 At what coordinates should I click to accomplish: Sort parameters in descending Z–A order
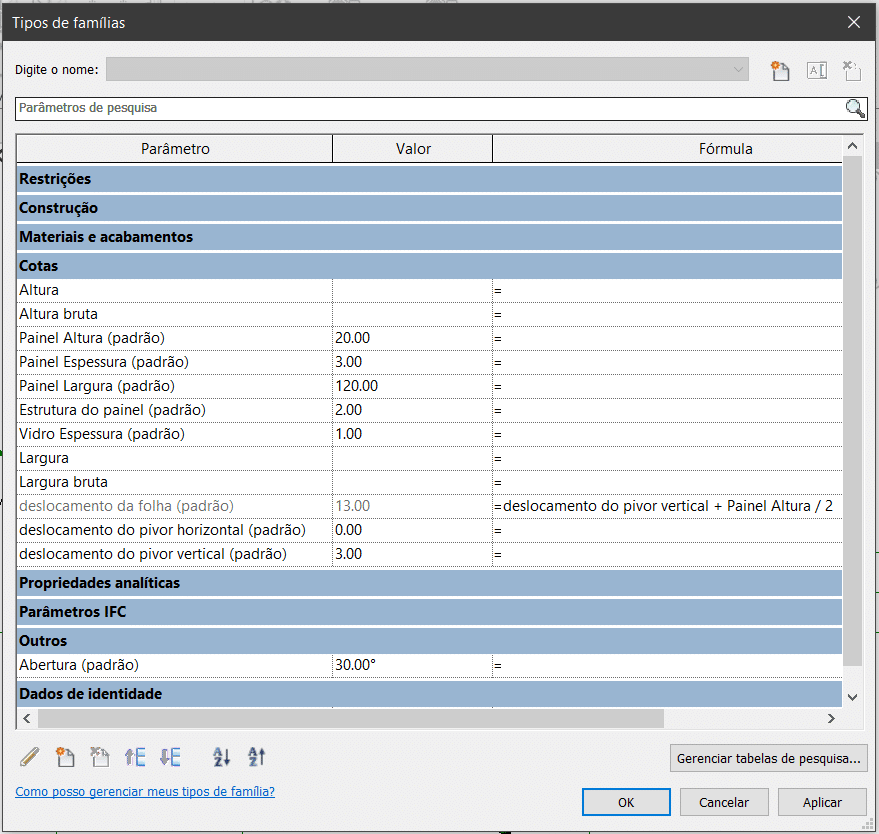pyautogui.click(x=256, y=757)
